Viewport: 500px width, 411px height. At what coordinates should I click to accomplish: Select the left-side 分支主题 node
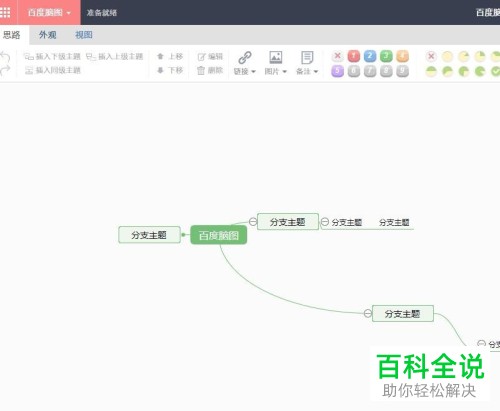pyautogui.click(x=149, y=235)
